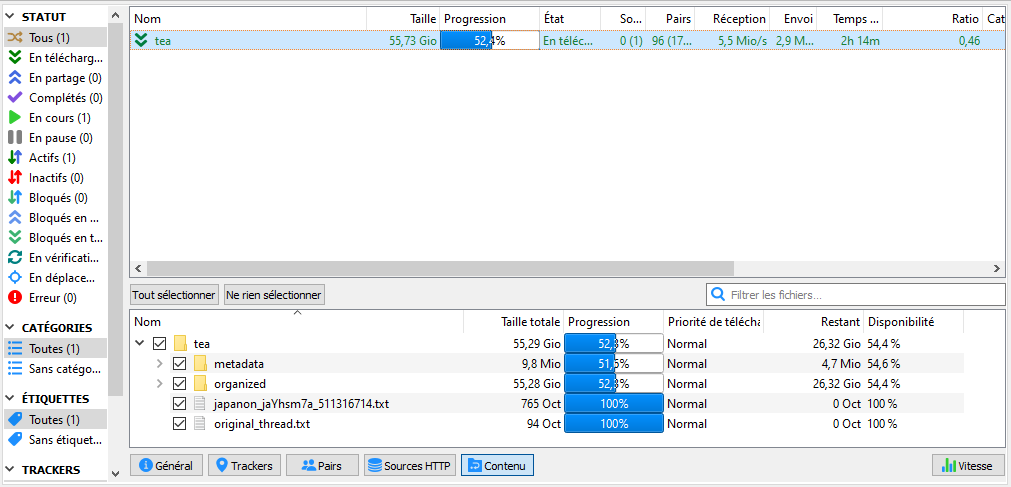Click the sidebar scroll up arrow
This screenshot has width=1011, height=487.
click(x=115, y=14)
